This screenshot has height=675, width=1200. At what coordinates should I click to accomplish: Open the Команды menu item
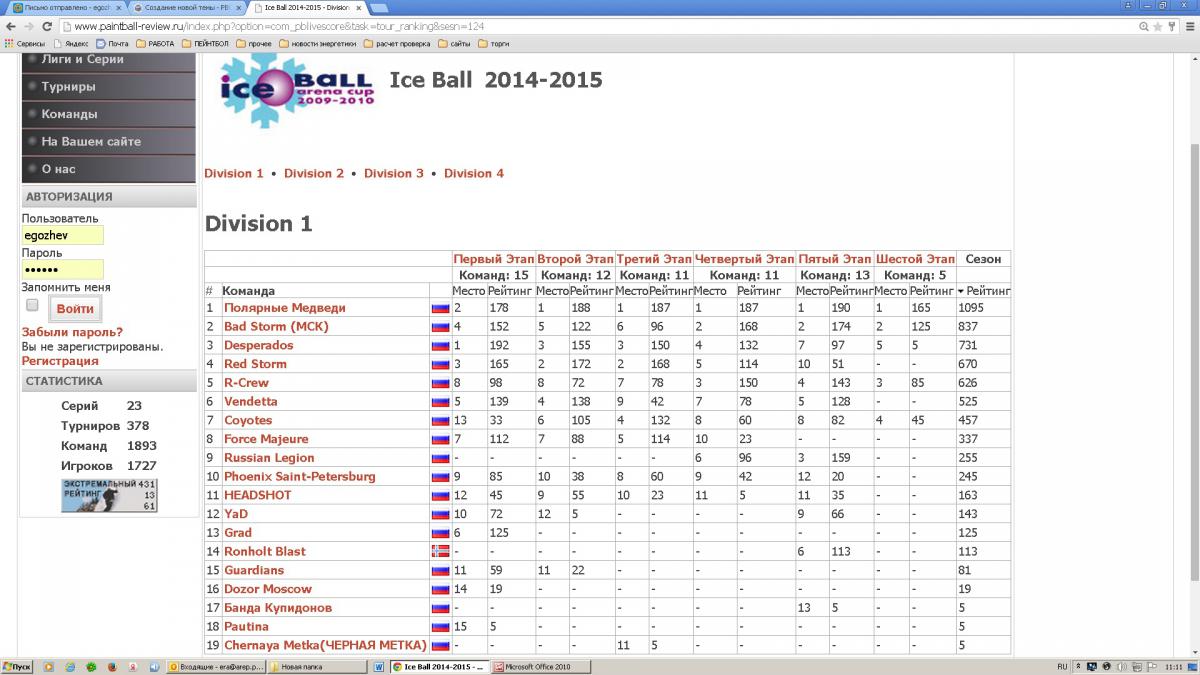(x=108, y=114)
